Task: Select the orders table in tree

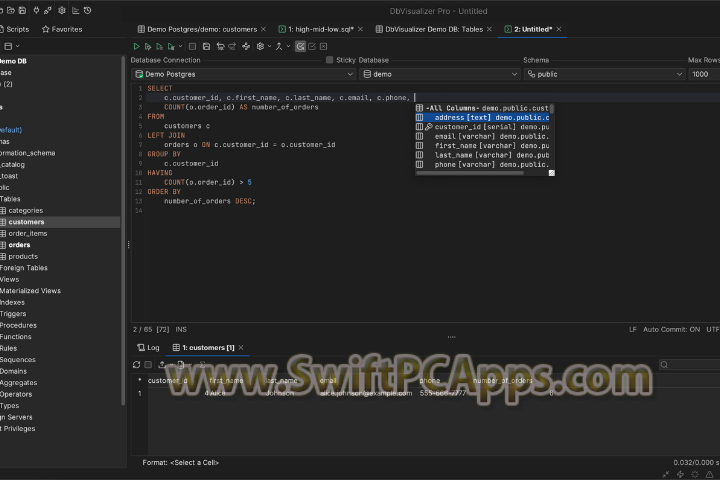Action: point(20,245)
